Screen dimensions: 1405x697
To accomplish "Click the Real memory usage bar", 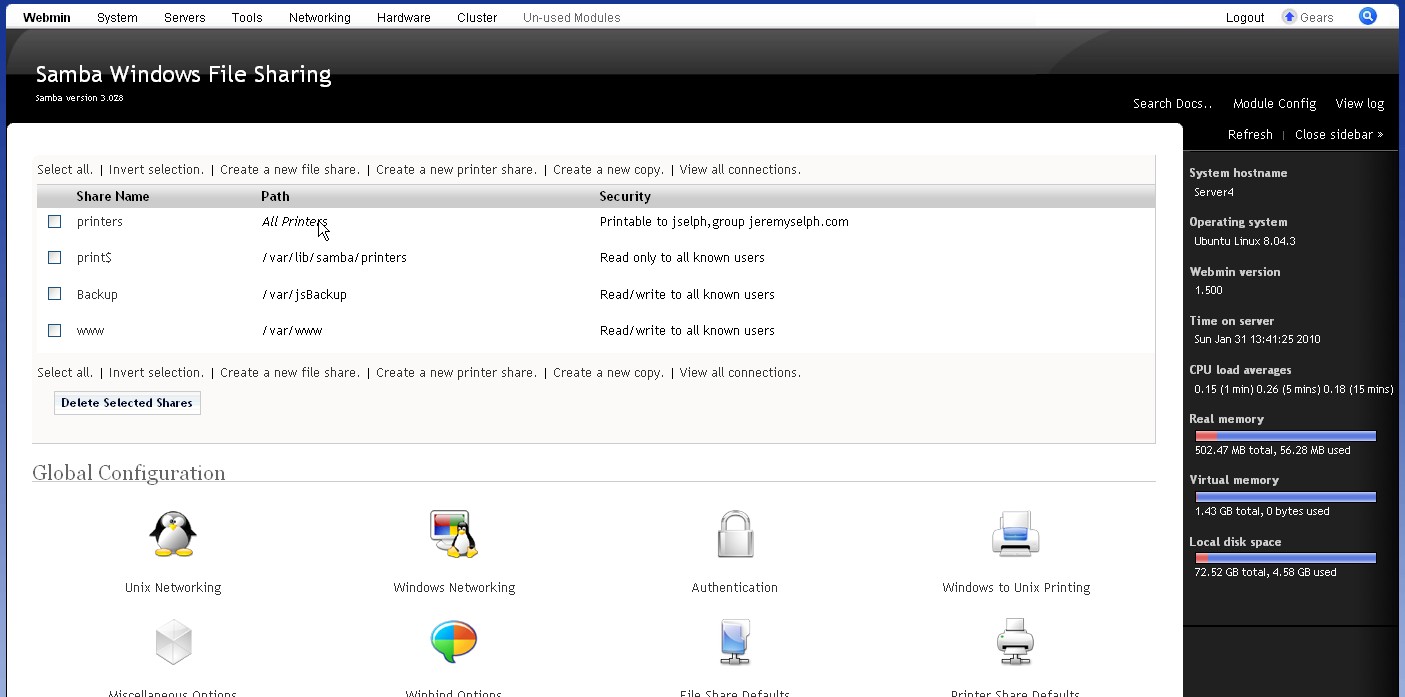I will click(1285, 436).
